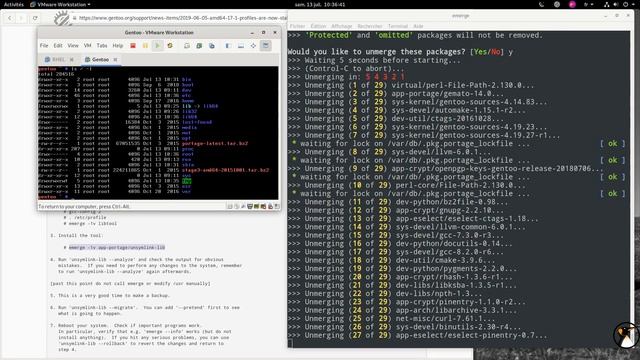
Task: Open the Snapshot manager icon
Action: point(211,46)
